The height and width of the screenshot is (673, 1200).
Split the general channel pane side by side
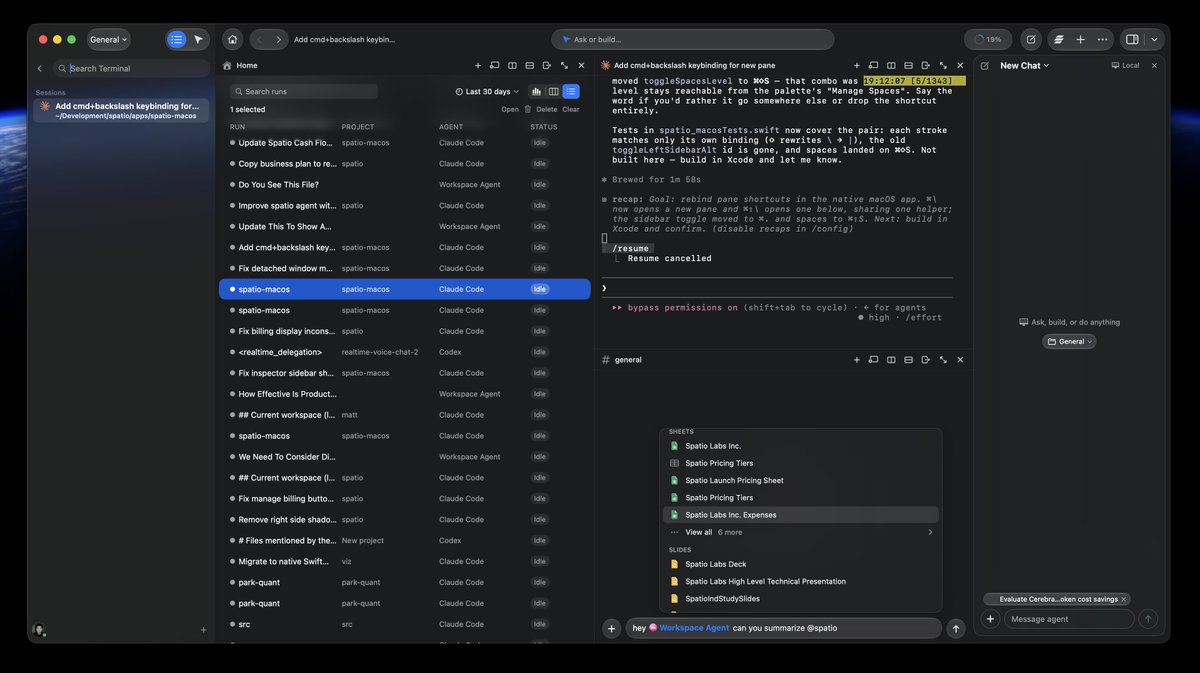pyautogui.click(x=891, y=359)
